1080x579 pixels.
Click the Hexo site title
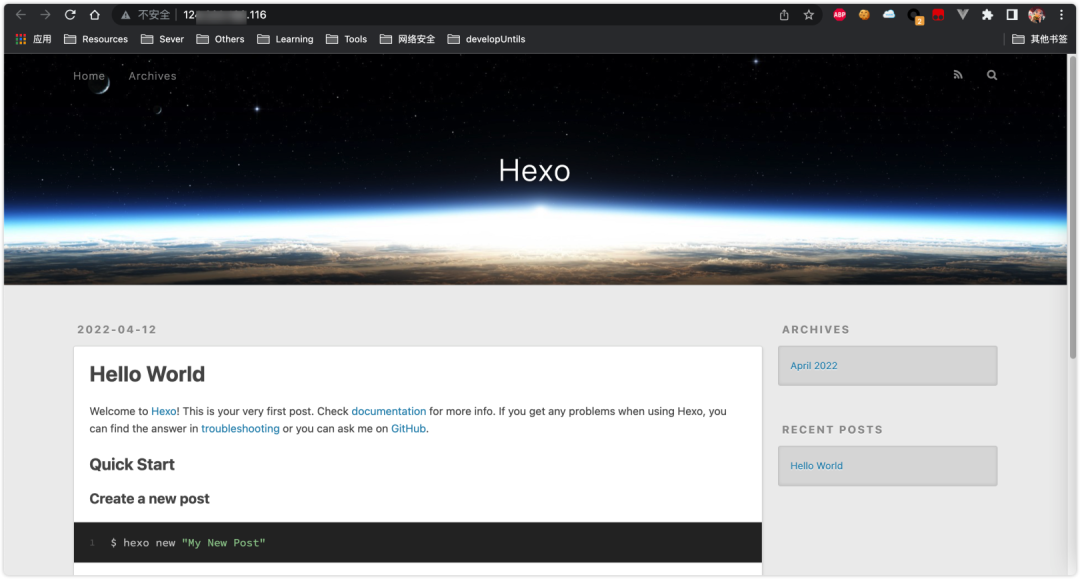534,171
